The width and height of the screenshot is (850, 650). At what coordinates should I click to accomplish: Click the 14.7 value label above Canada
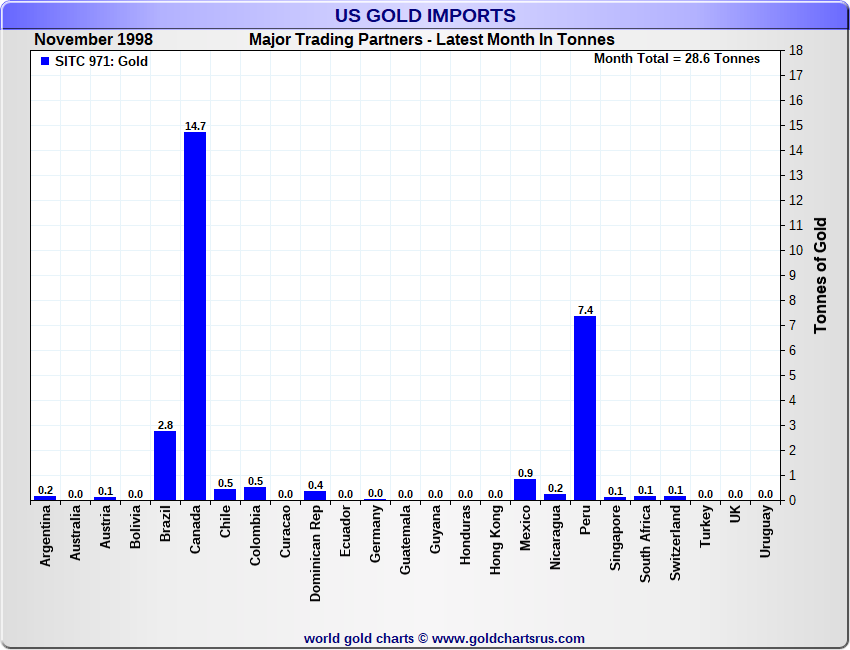[x=195, y=126]
